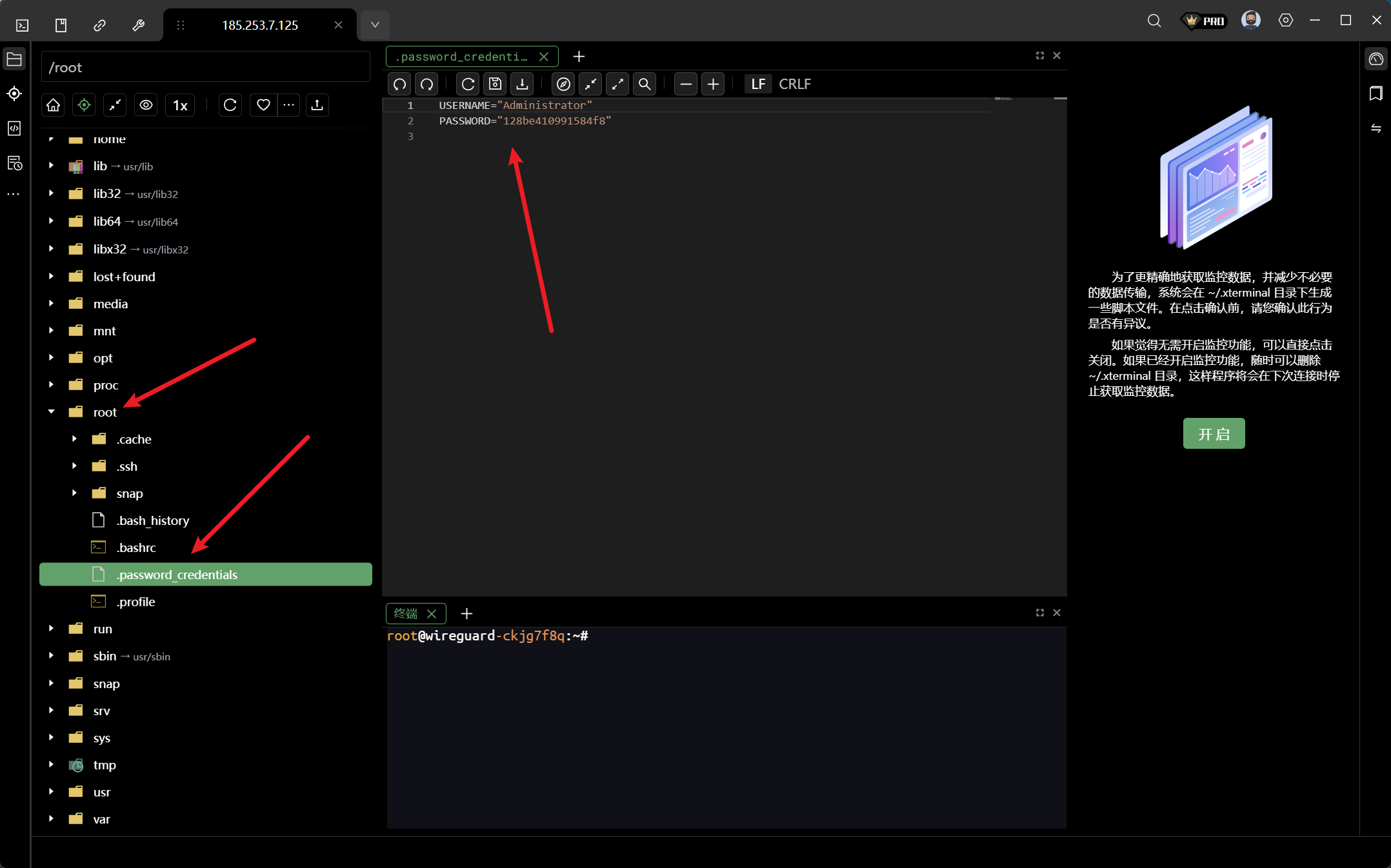Screen dimensions: 1391x868
Task: Click the upload icon in file browser toolbar
Action: (317, 105)
